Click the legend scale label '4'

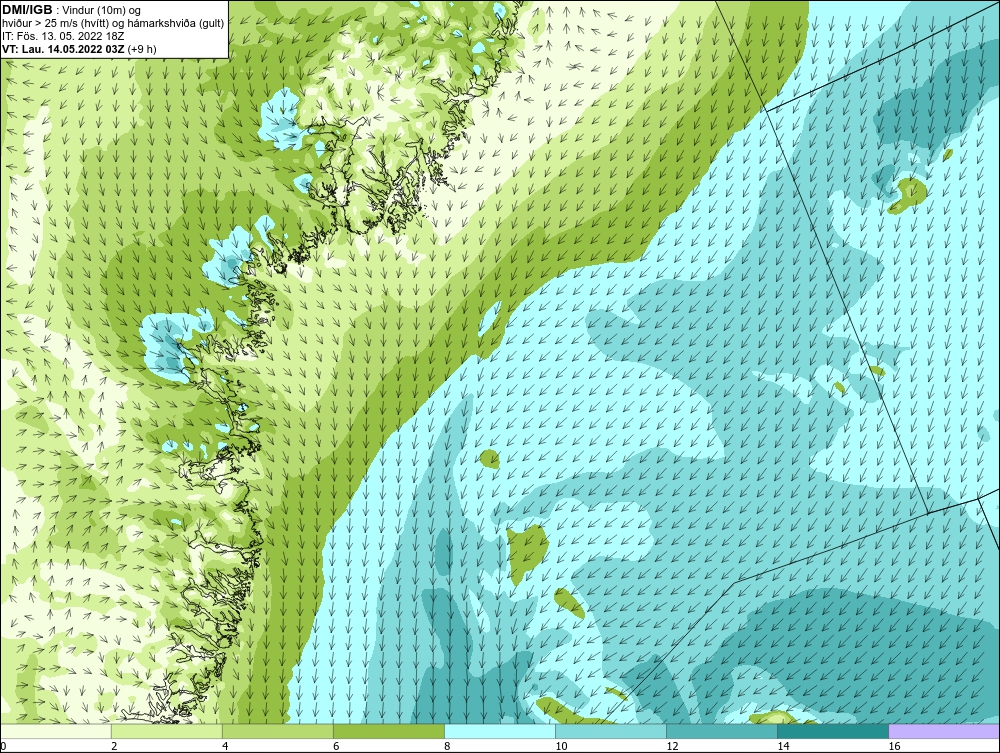pos(225,746)
